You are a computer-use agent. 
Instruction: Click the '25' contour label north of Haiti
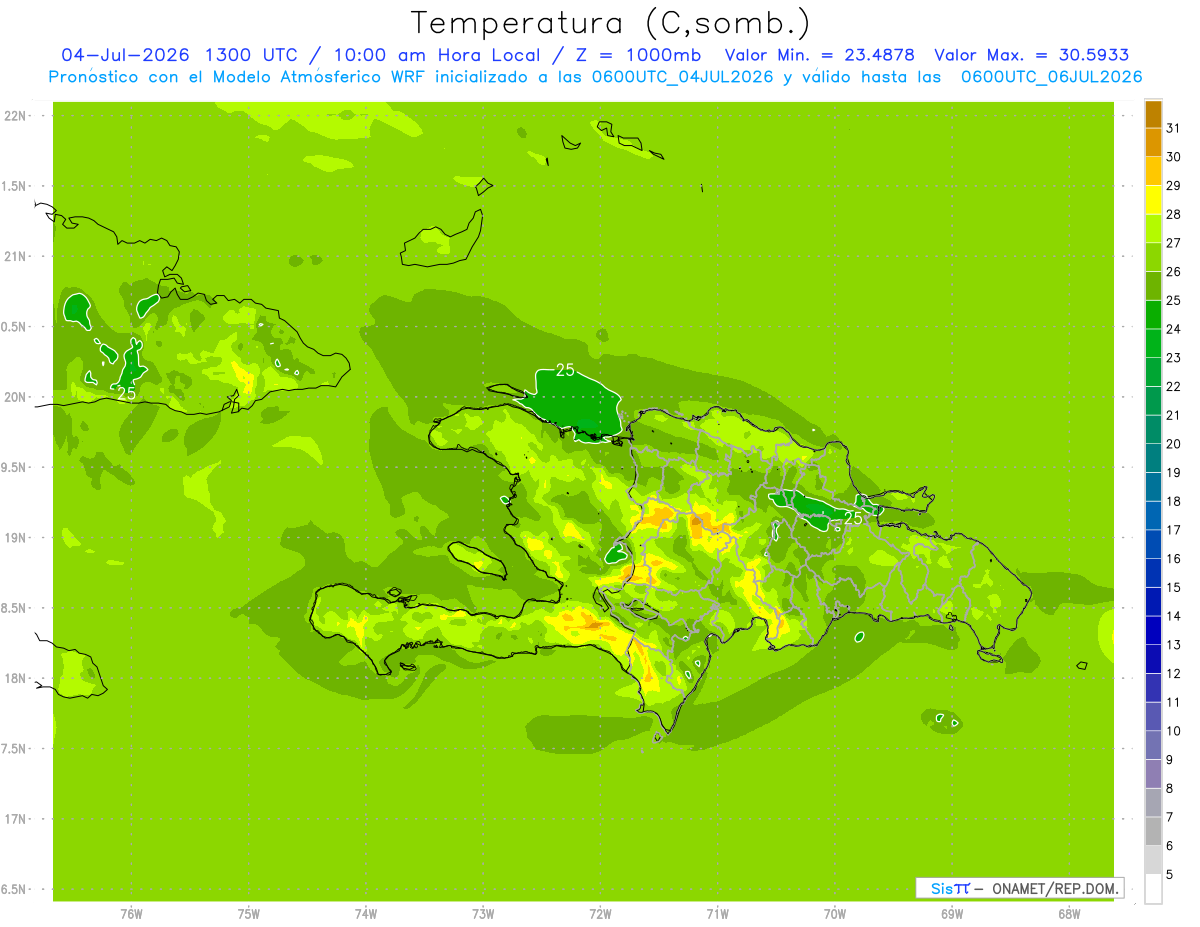[565, 370]
